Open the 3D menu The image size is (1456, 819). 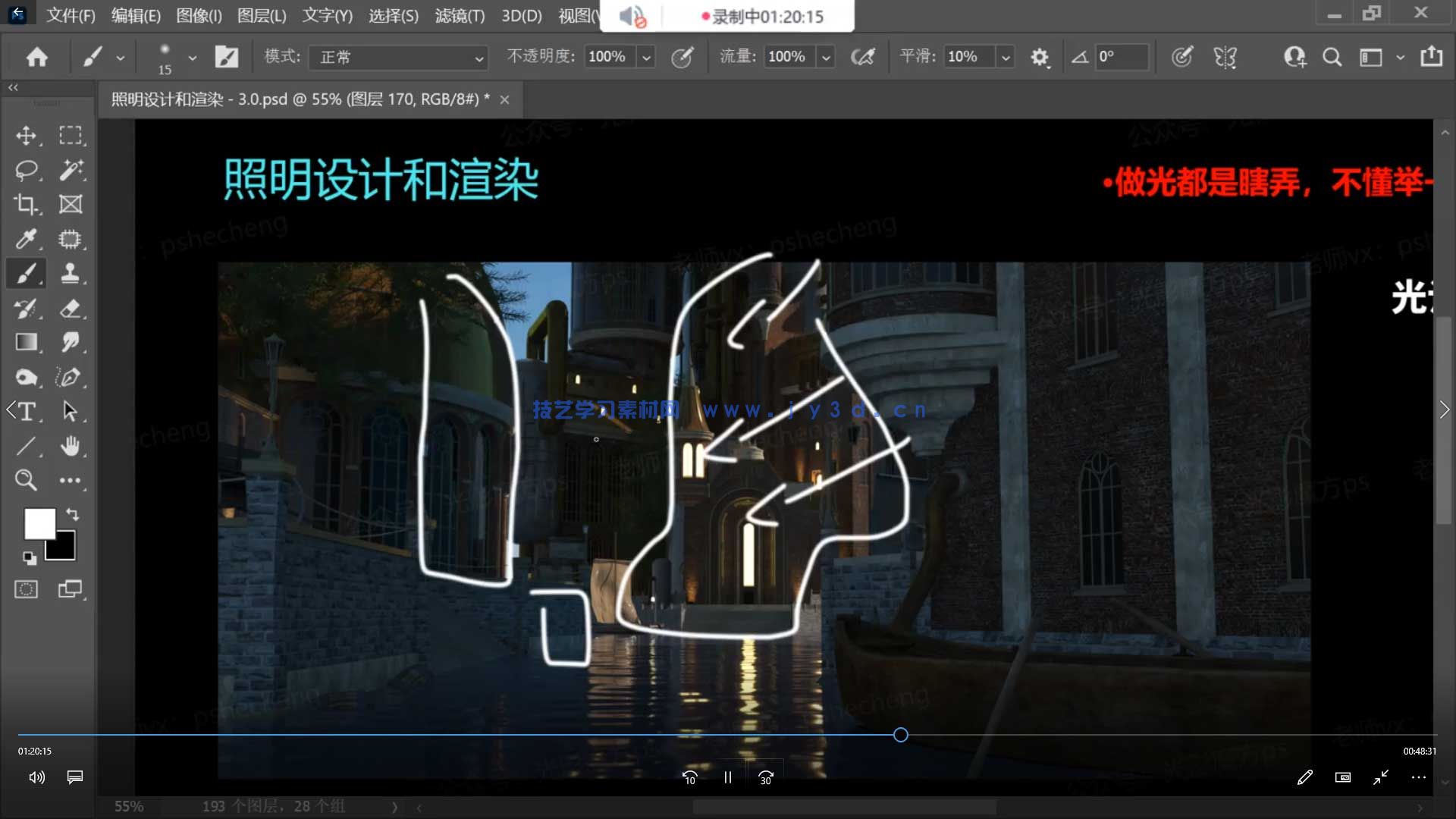522,15
